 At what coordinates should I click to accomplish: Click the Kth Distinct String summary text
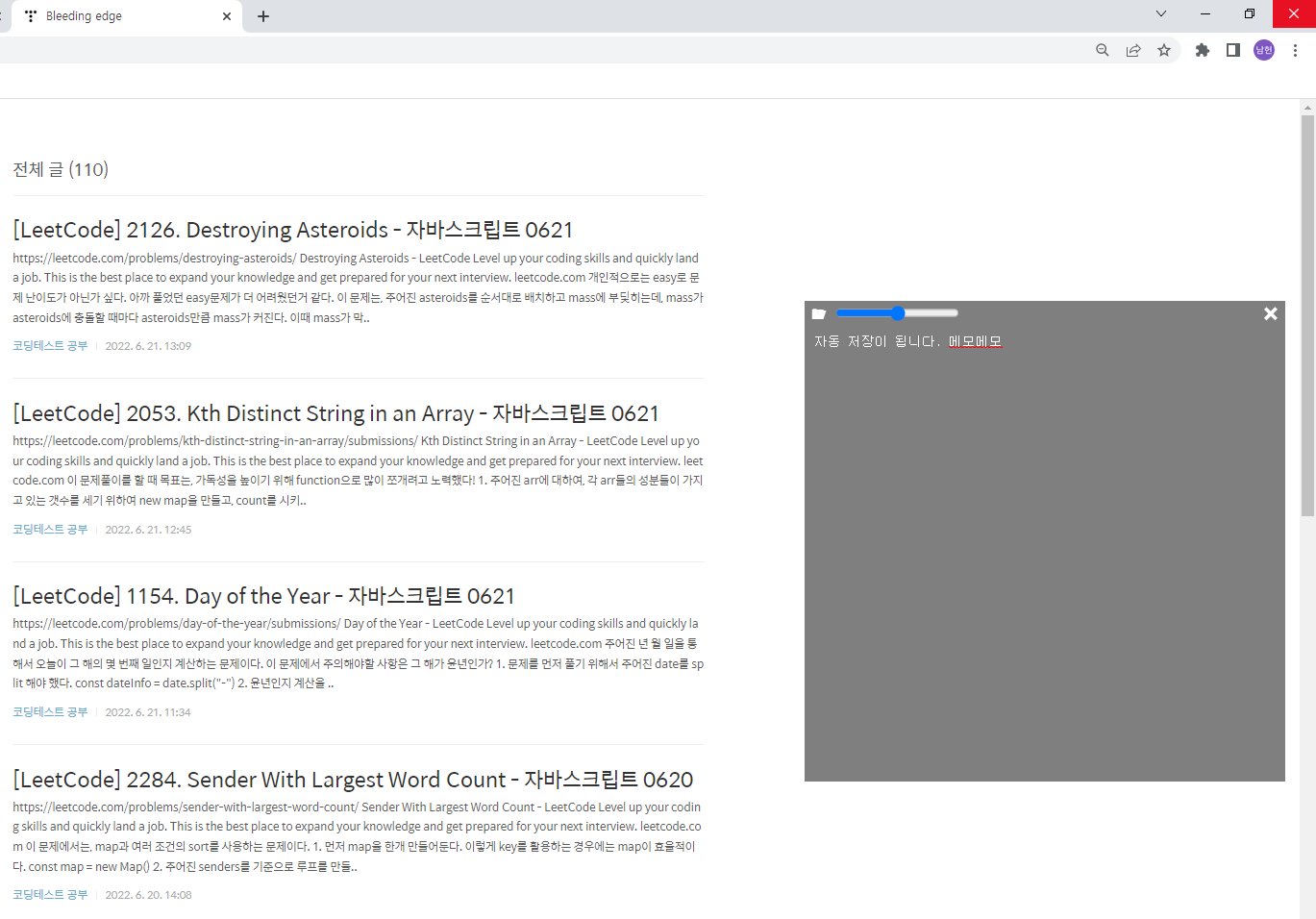(358, 470)
